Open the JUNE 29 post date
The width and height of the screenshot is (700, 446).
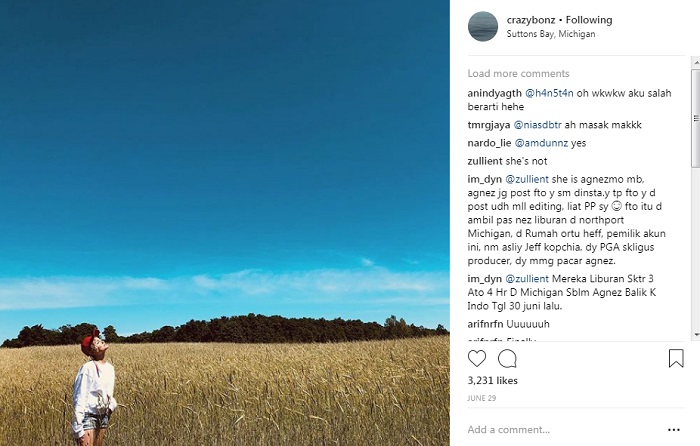click(482, 398)
